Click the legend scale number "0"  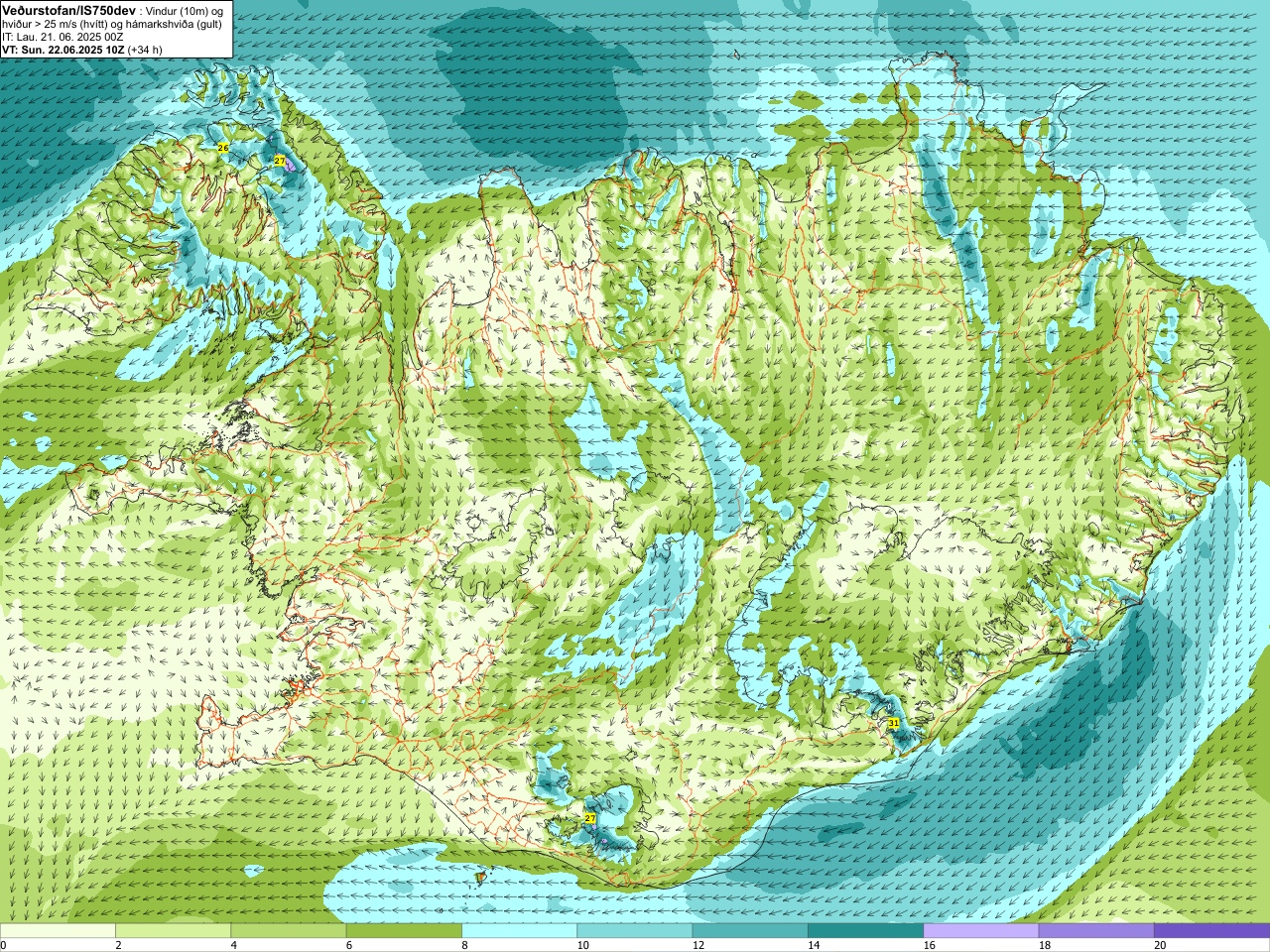tap(3, 945)
